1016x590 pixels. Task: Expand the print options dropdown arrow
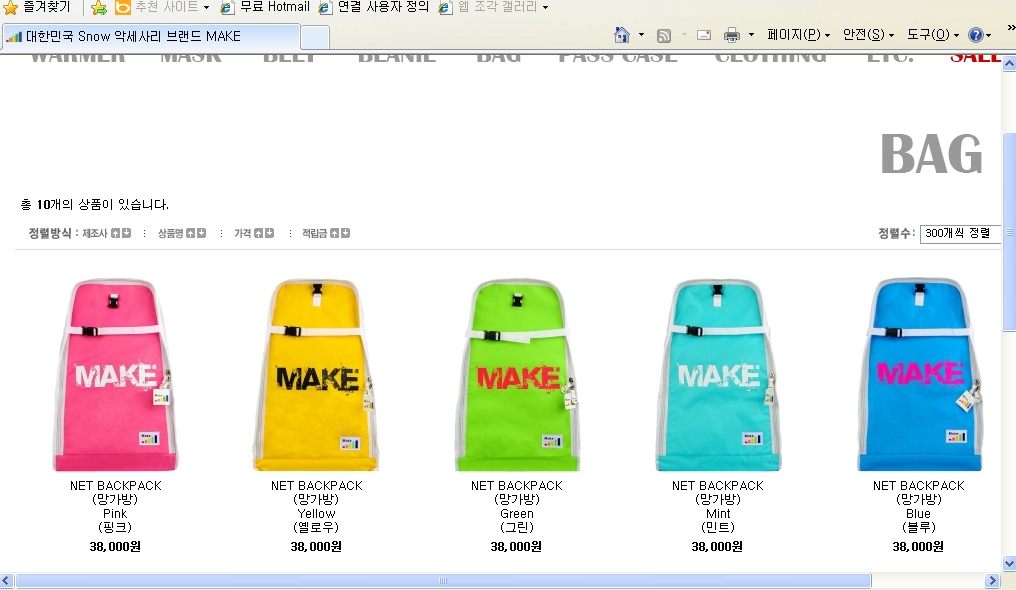(752, 35)
